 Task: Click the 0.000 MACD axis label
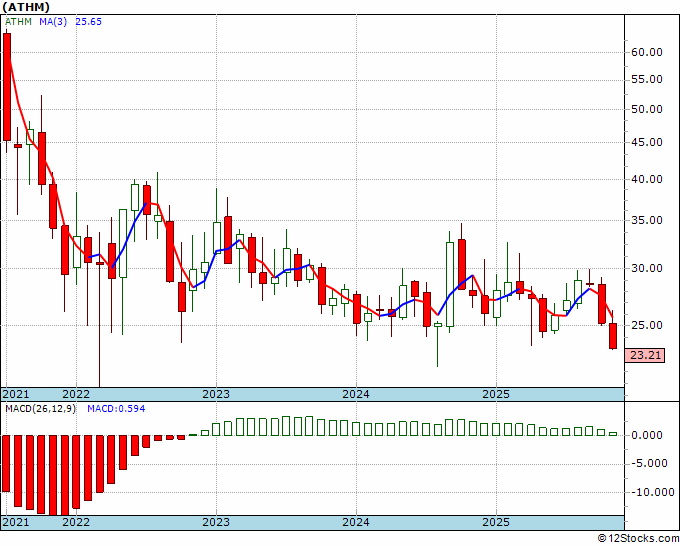tap(647, 435)
